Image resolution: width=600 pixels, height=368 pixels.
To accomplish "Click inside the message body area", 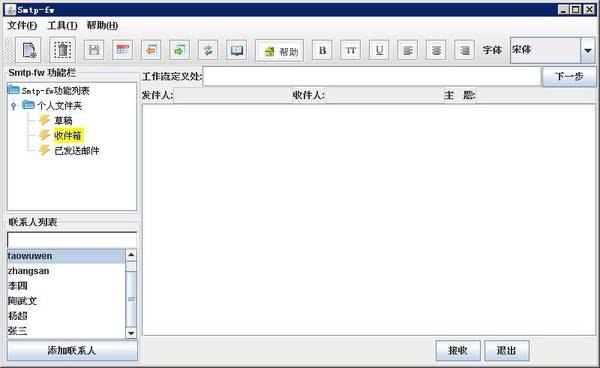I will (369, 220).
